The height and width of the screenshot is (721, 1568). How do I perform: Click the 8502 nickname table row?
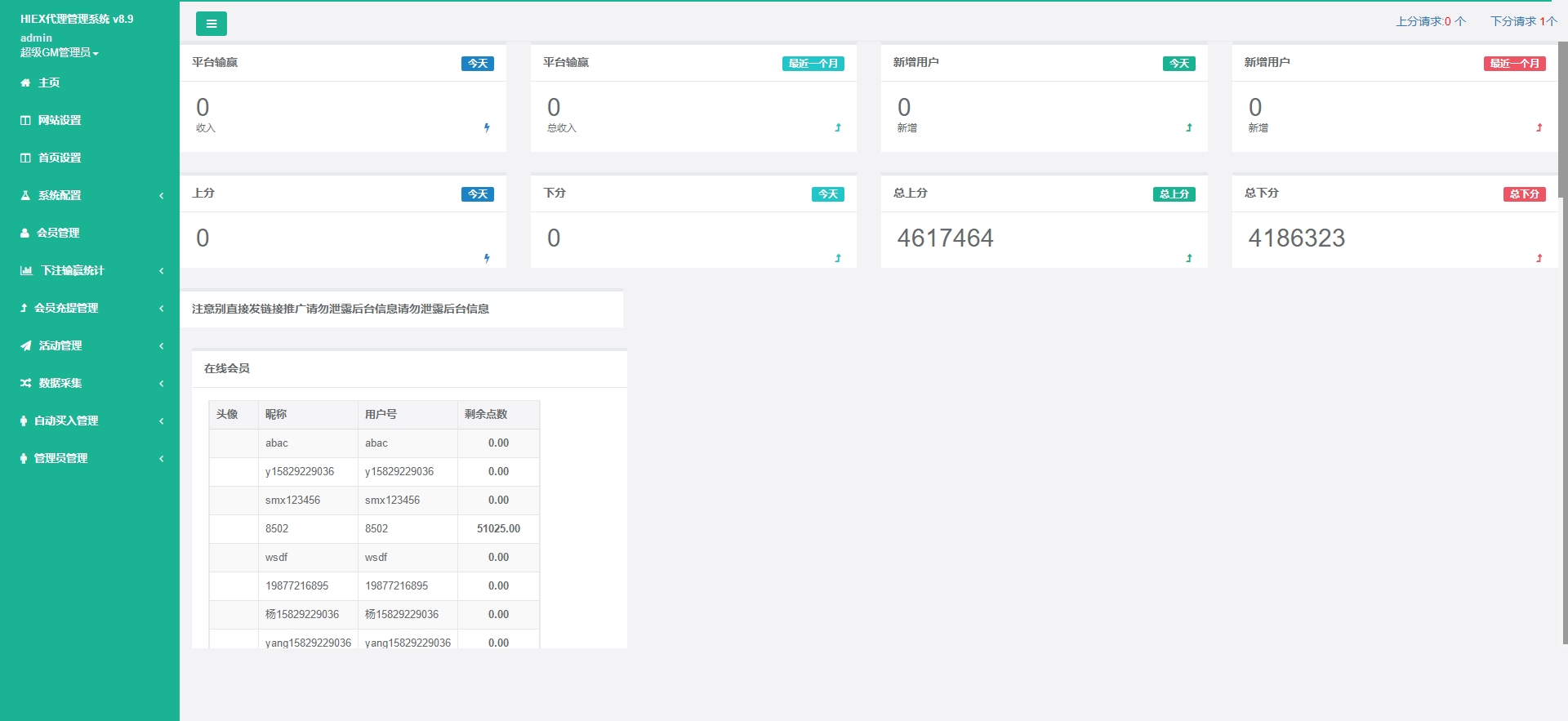pyautogui.click(x=277, y=528)
